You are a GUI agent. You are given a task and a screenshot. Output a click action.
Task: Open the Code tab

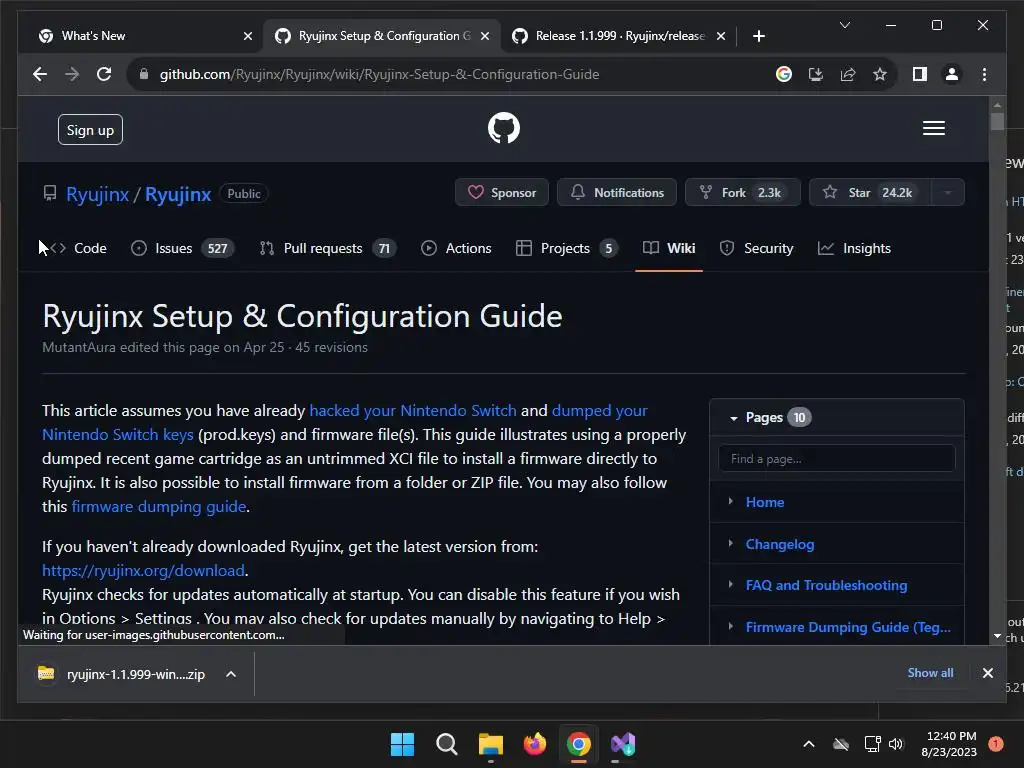78,248
